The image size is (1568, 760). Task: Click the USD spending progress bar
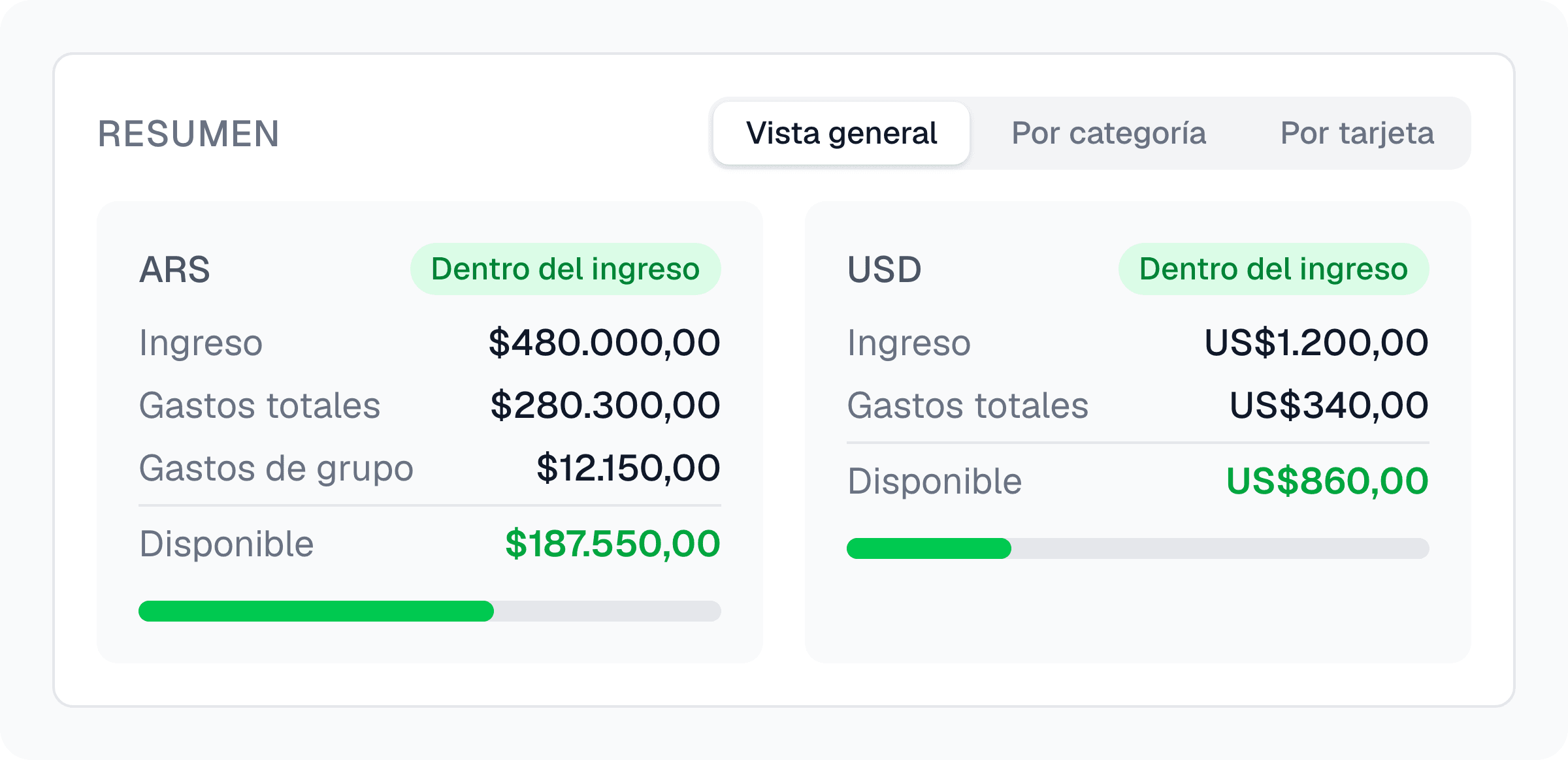coord(1138,548)
